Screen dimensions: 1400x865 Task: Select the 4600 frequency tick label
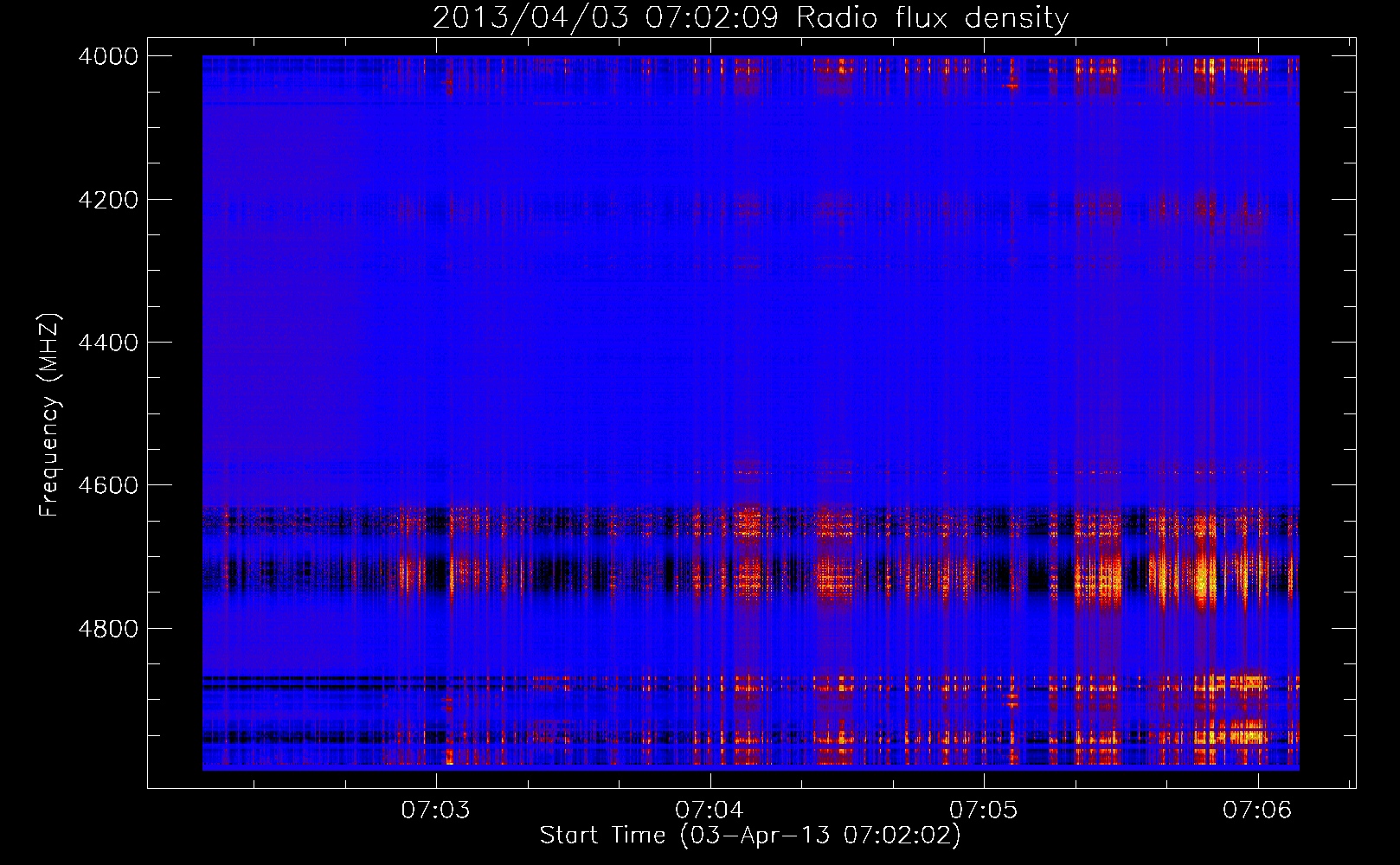click(x=108, y=485)
